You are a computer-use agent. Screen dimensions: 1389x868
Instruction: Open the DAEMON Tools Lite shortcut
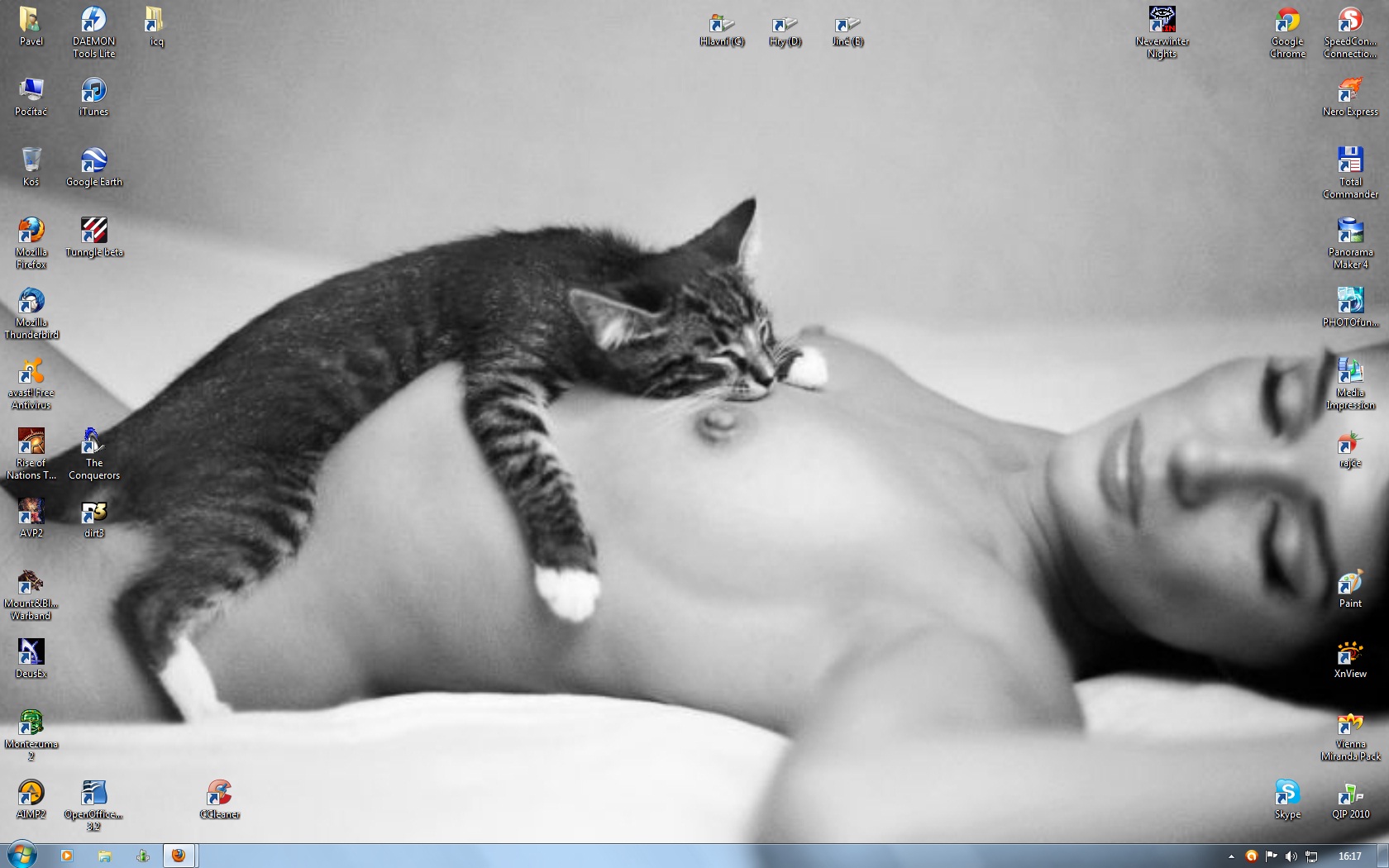coord(93,21)
